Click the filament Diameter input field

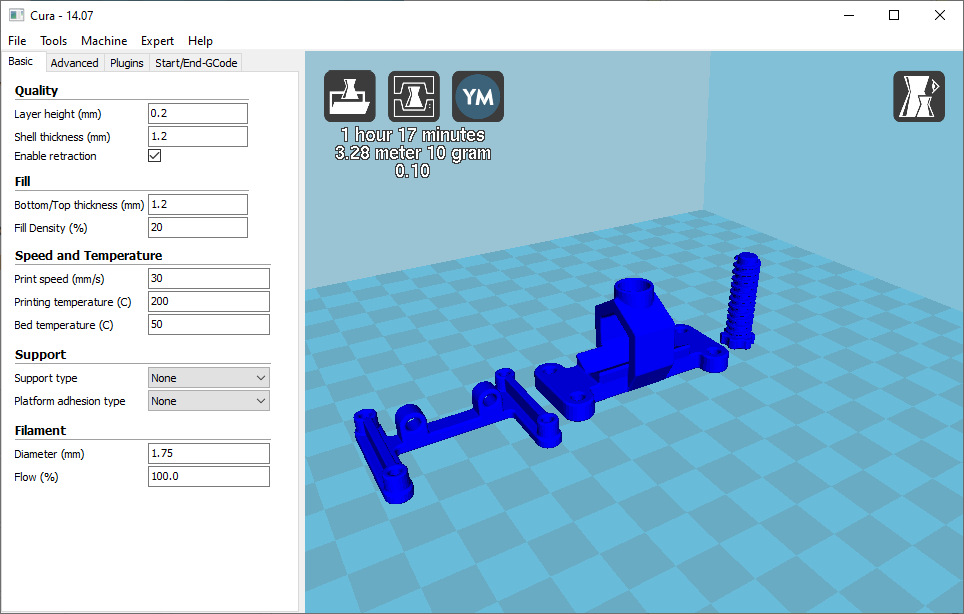point(208,454)
